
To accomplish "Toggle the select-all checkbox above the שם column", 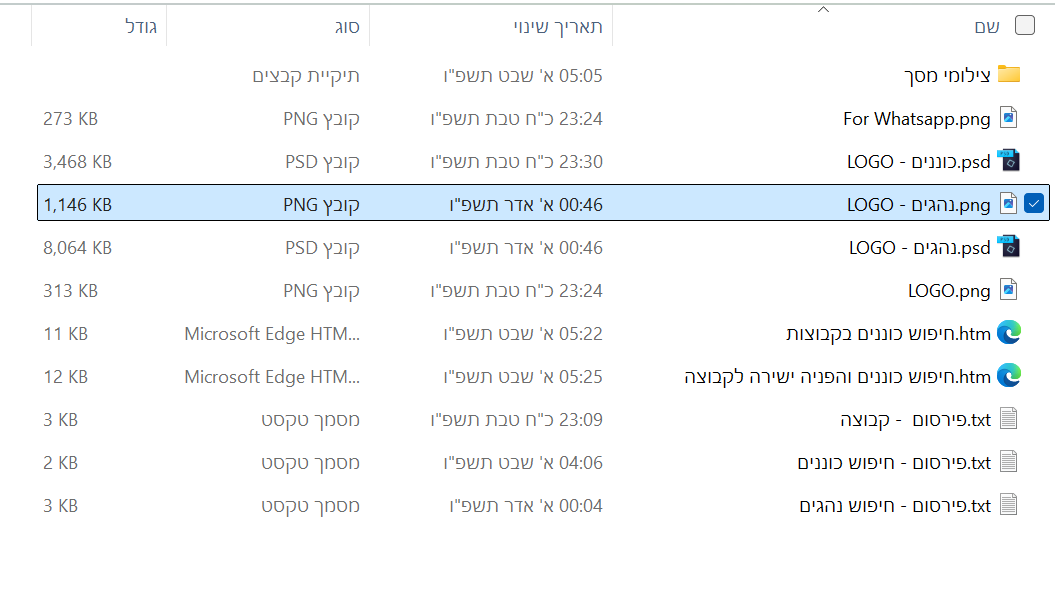I will click(x=1024, y=26).
